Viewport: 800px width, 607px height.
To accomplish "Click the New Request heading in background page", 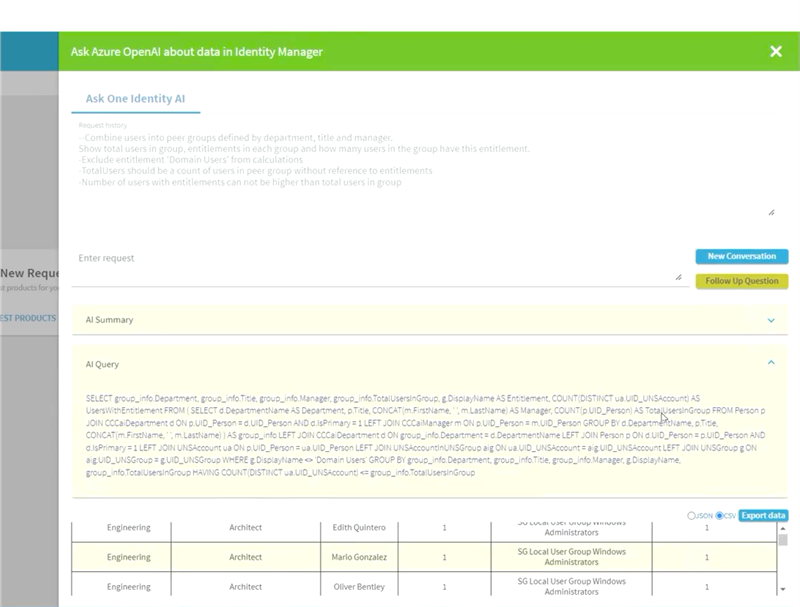I will pos(29,273).
